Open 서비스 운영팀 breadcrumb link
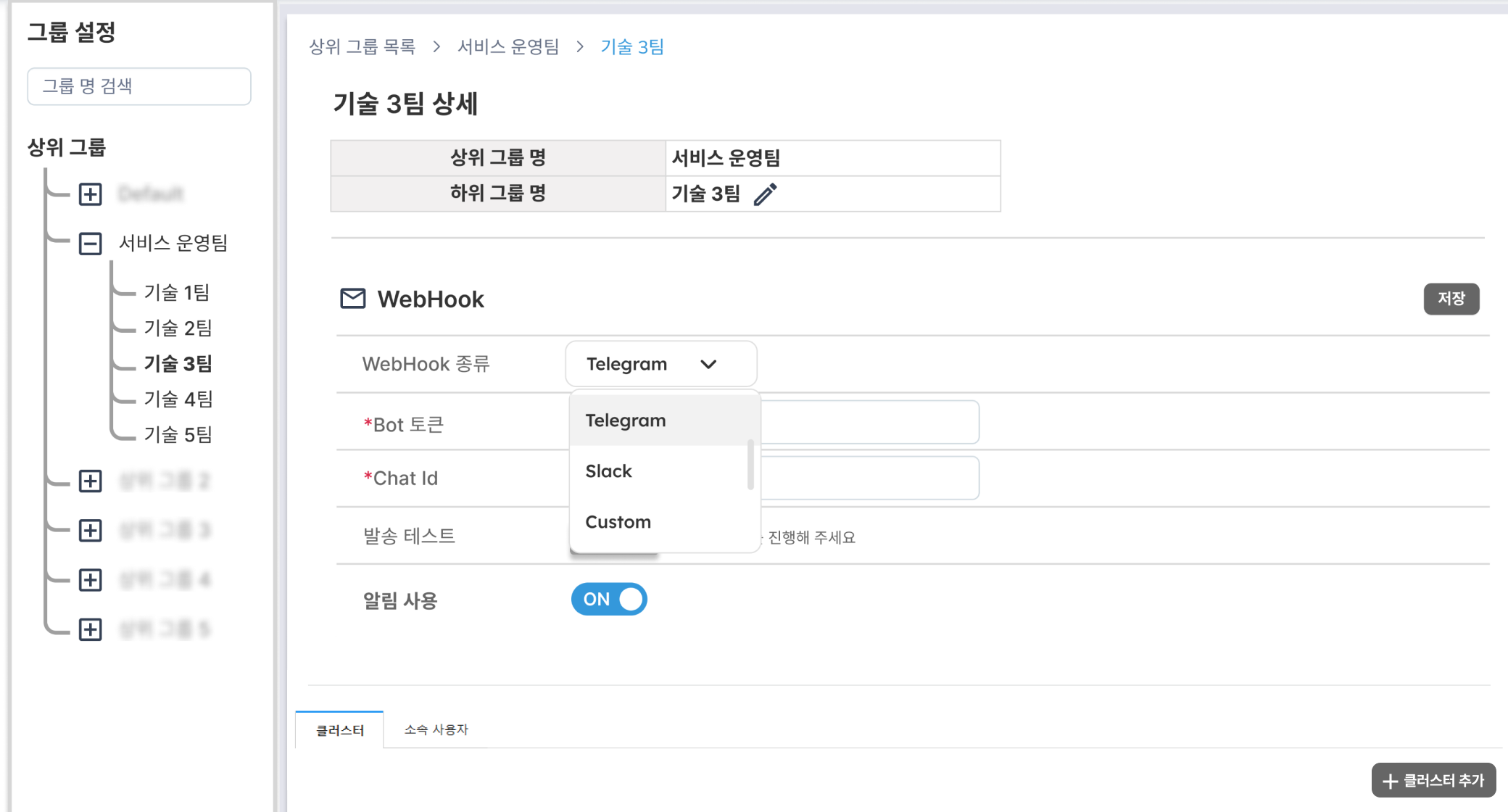Screen dimensions: 1508x812 pos(508,47)
